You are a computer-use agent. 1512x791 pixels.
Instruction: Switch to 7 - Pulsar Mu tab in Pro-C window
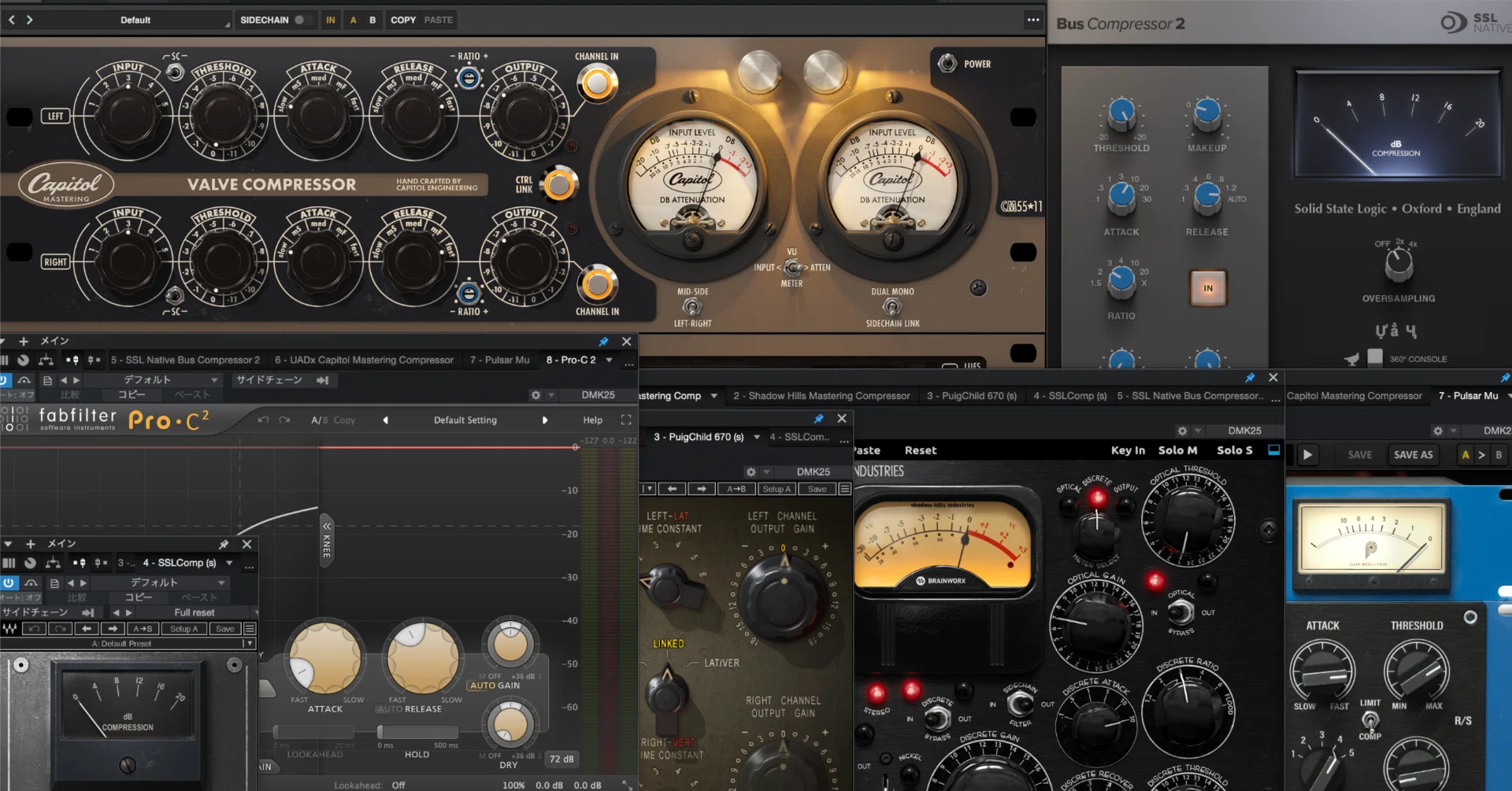[499, 360]
